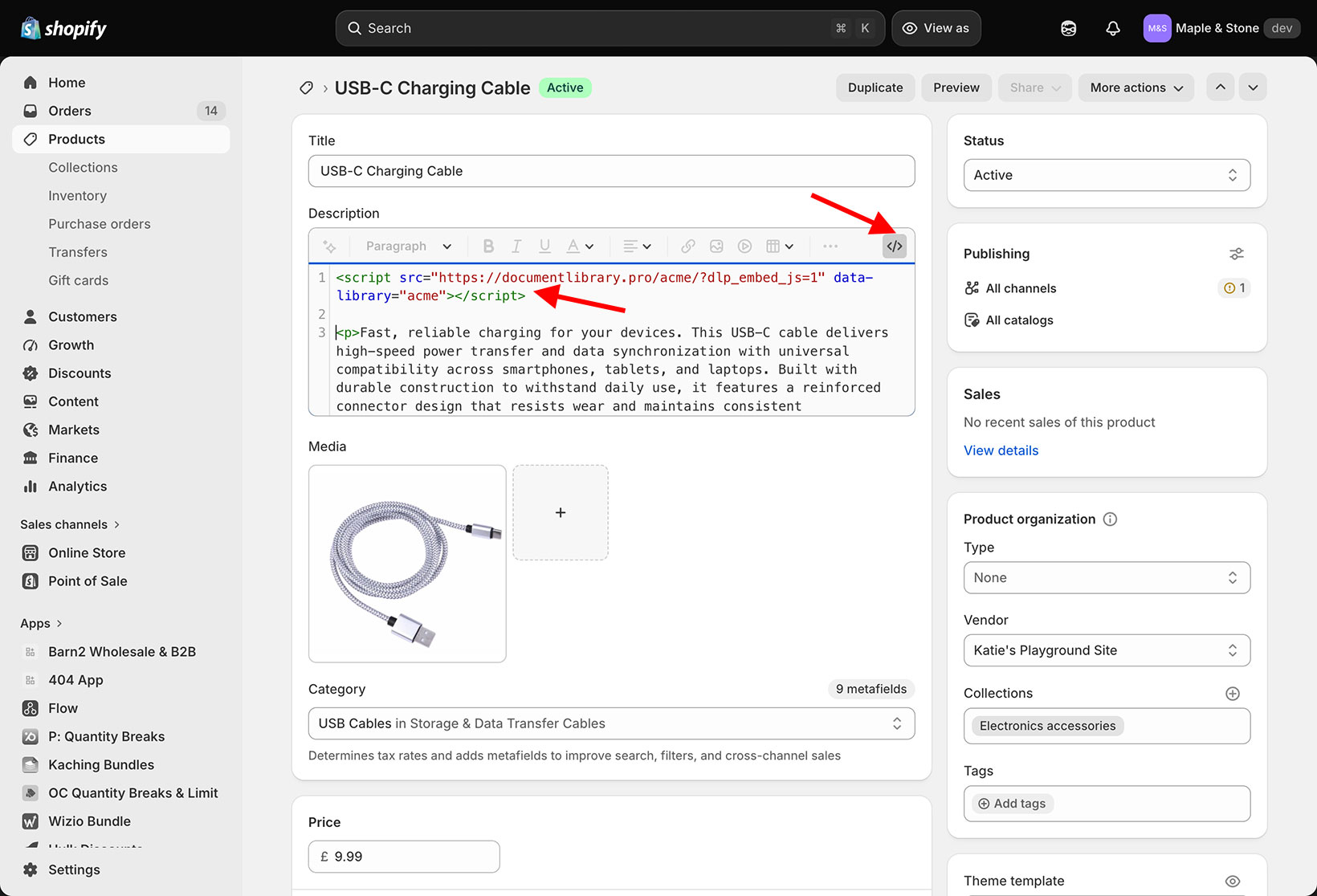Open the product Type dropdown
The image size is (1317, 896).
click(1107, 578)
